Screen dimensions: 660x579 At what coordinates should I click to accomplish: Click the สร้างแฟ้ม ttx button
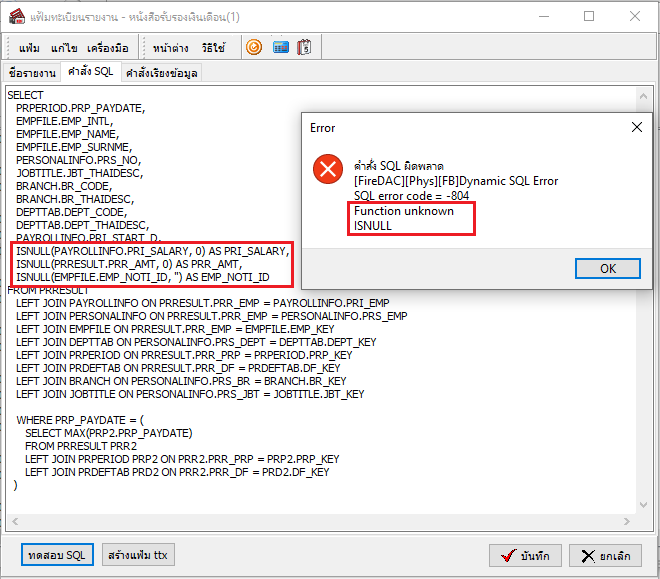138,554
